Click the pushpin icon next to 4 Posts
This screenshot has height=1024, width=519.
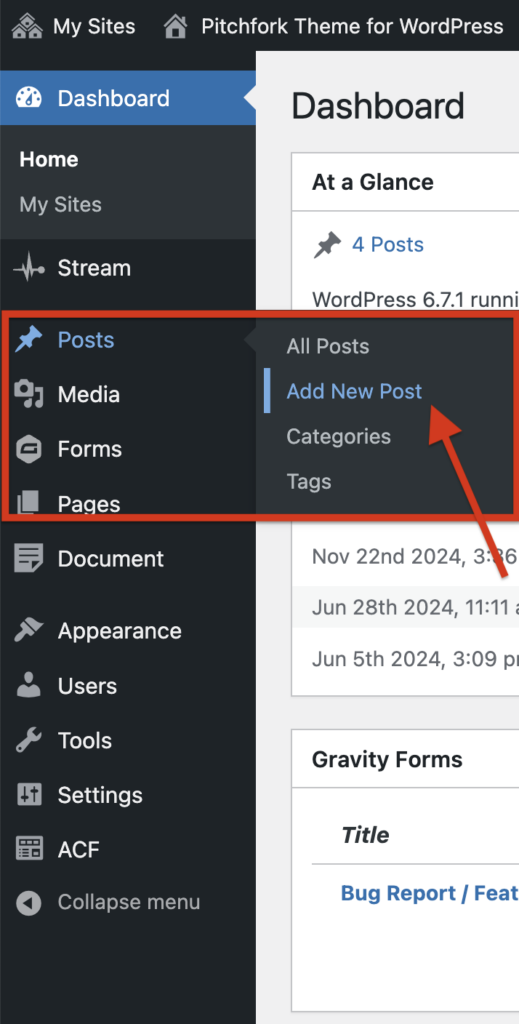tap(327, 245)
